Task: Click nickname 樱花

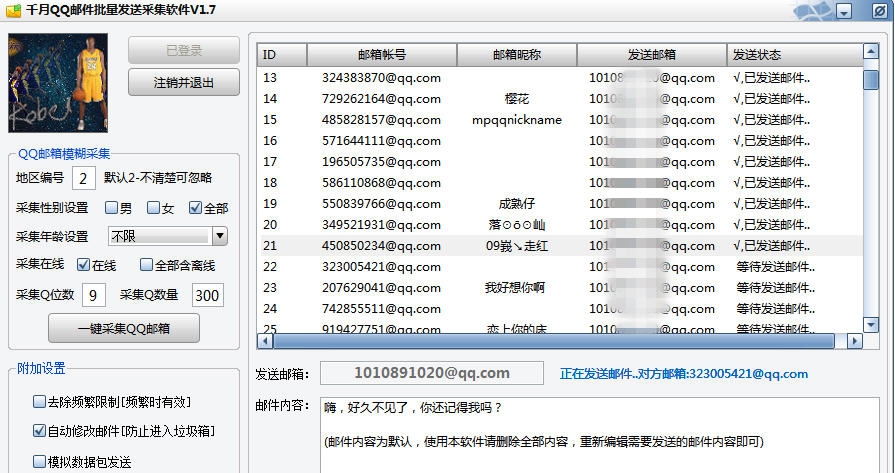Action: tap(517, 99)
